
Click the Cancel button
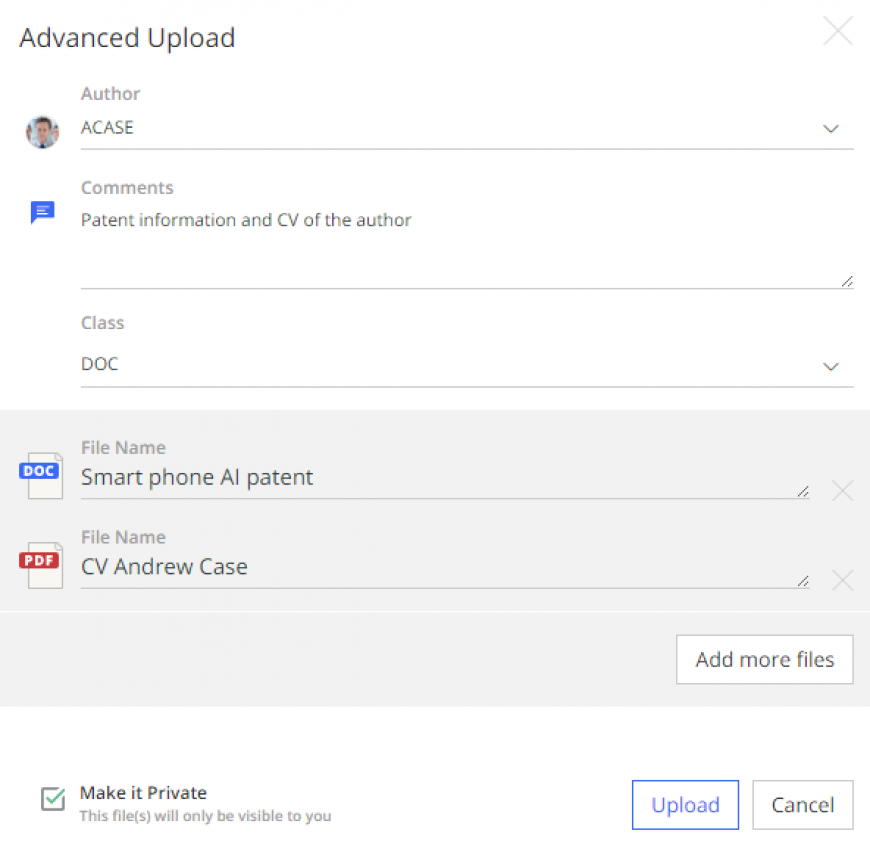802,805
